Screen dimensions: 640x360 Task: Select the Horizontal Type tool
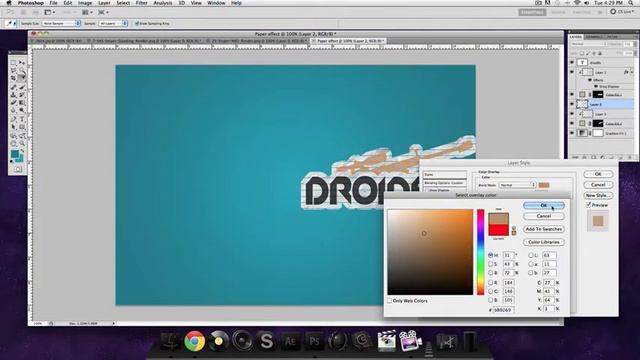tap(22, 119)
